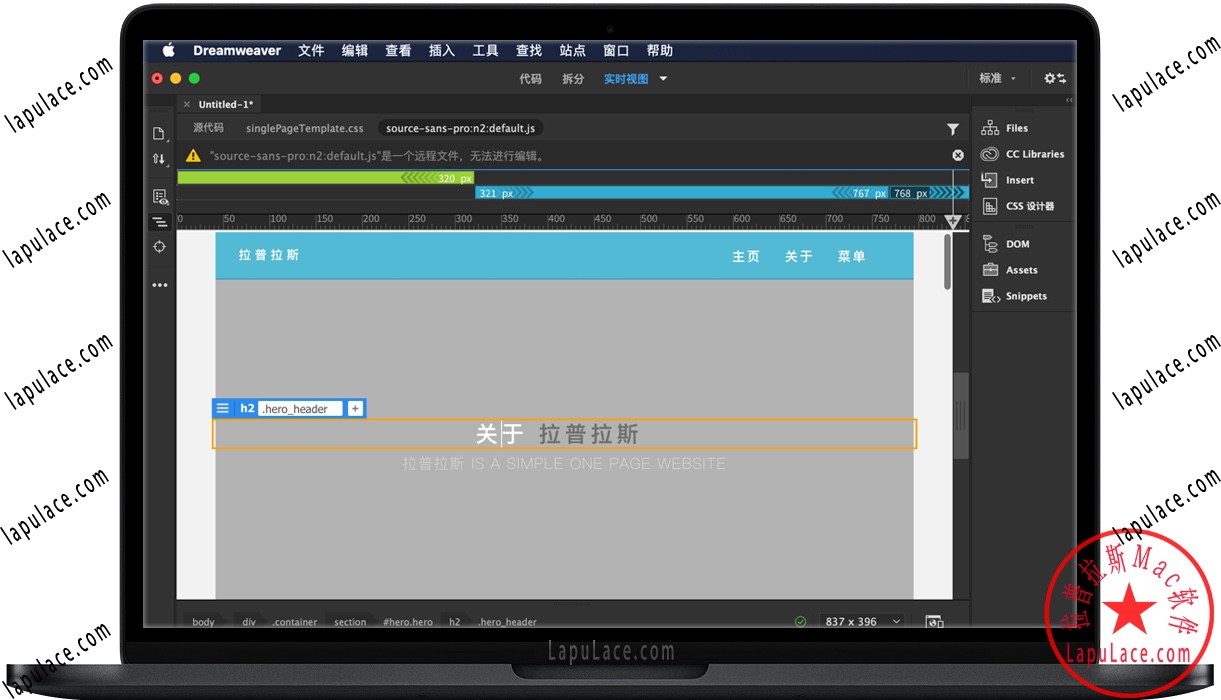
Task: Open the DOM panel icon
Action: click(x=990, y=244)
